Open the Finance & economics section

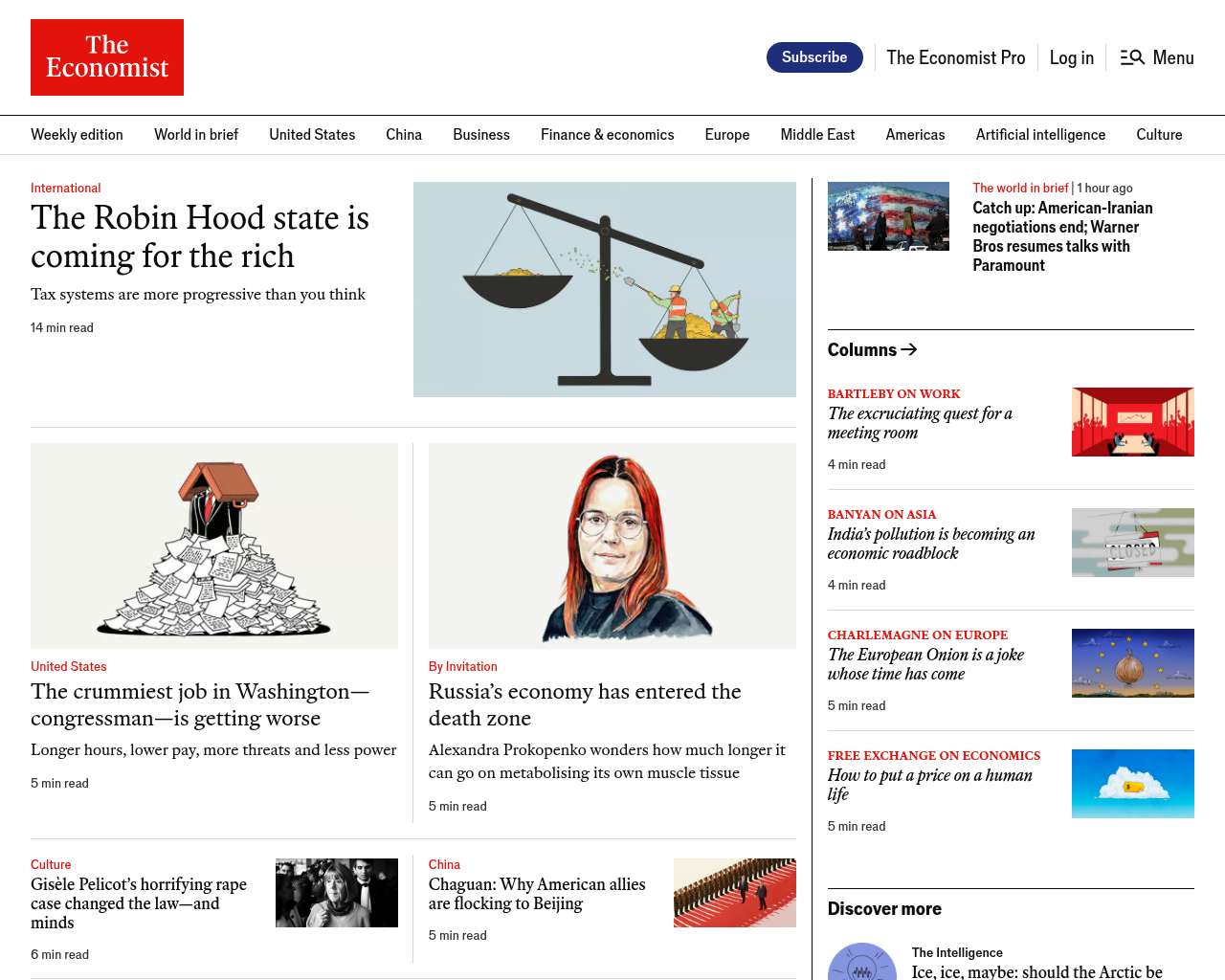[x=607, y=135]
